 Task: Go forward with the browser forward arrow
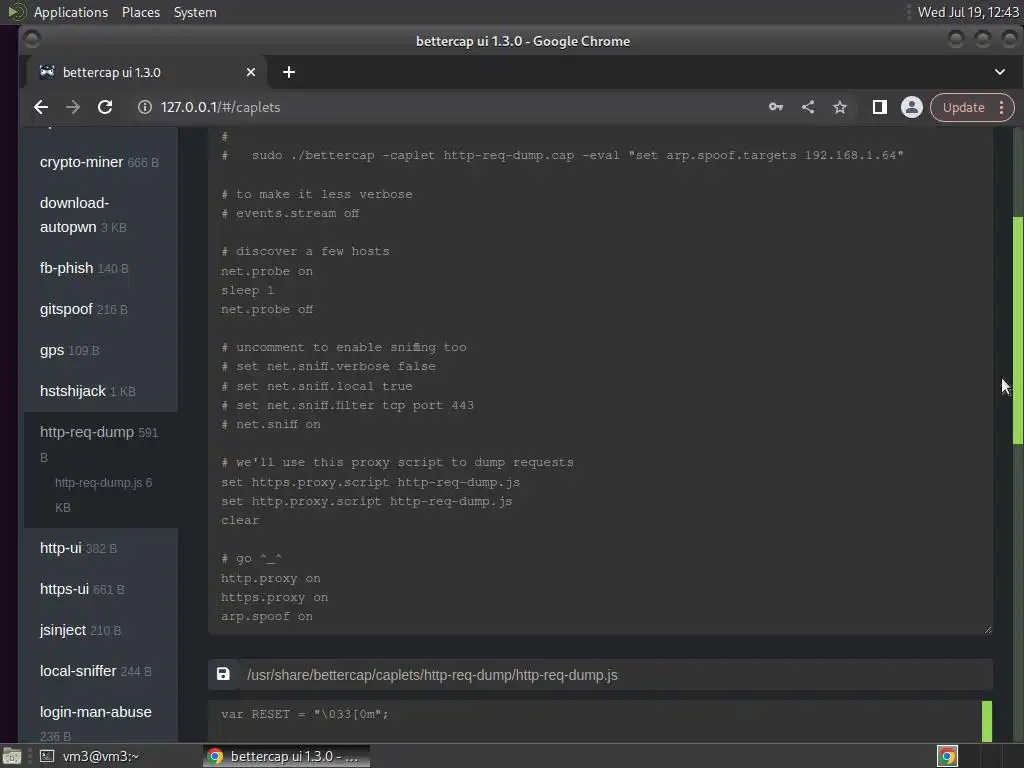pos(72,107)
